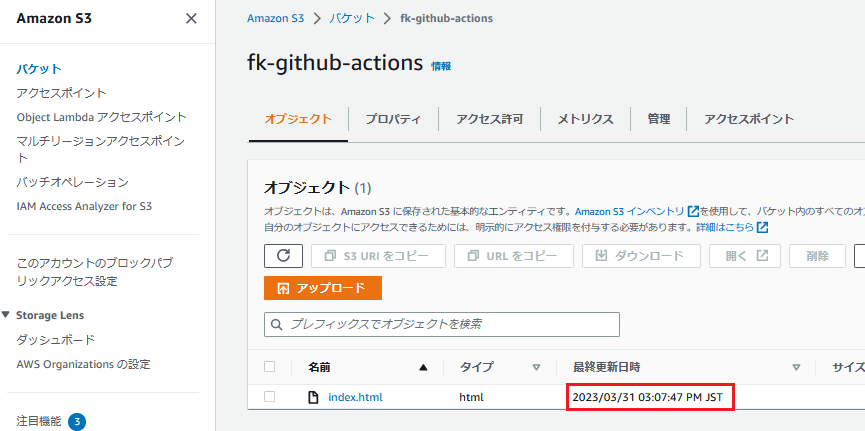The width and height of the screenshot is (865, 431).
Task: Go to Amazon S3 breadcrumb link
Action: click(275, 18)
